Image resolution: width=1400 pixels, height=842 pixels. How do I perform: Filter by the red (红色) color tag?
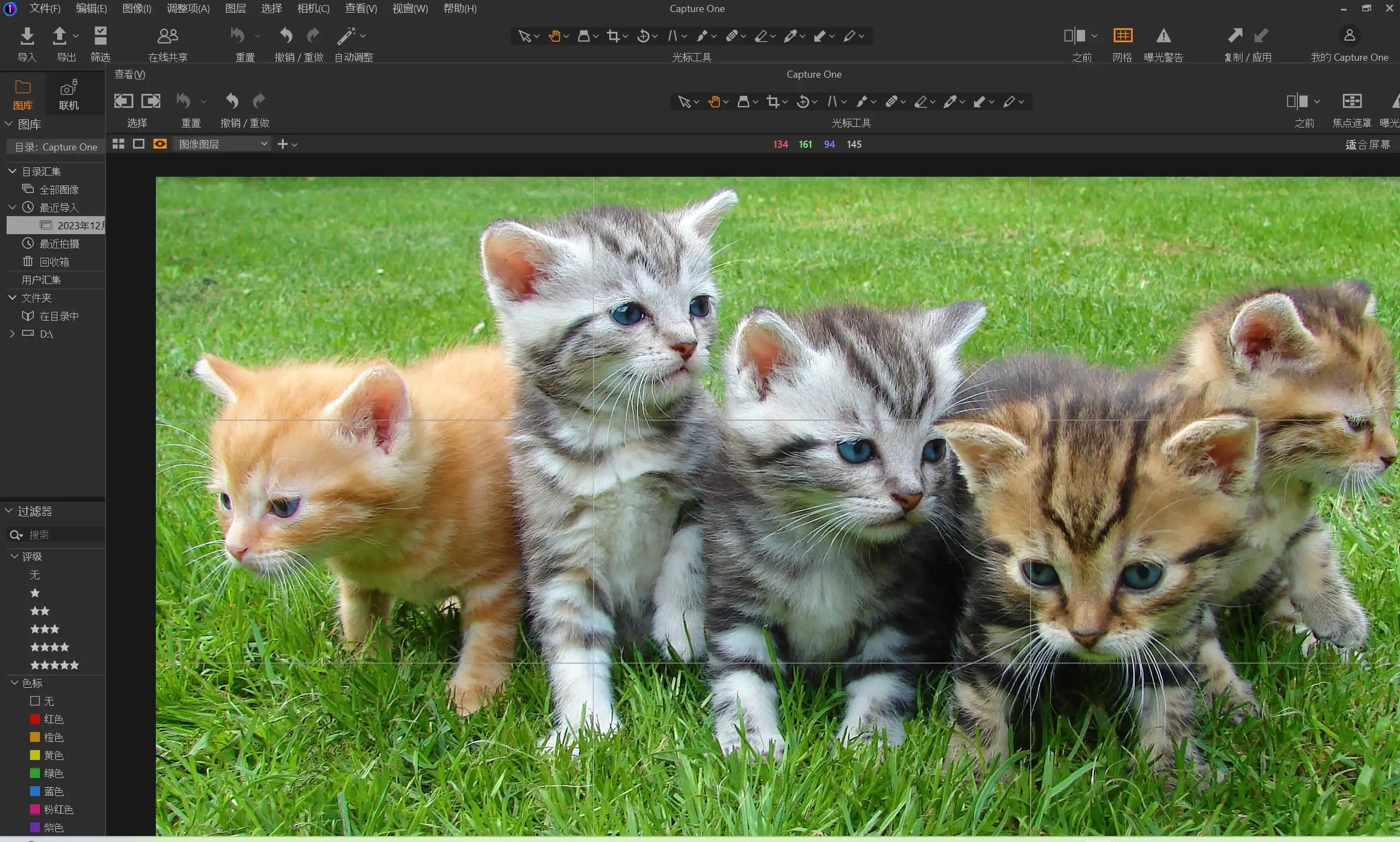[x=35, y=719]
